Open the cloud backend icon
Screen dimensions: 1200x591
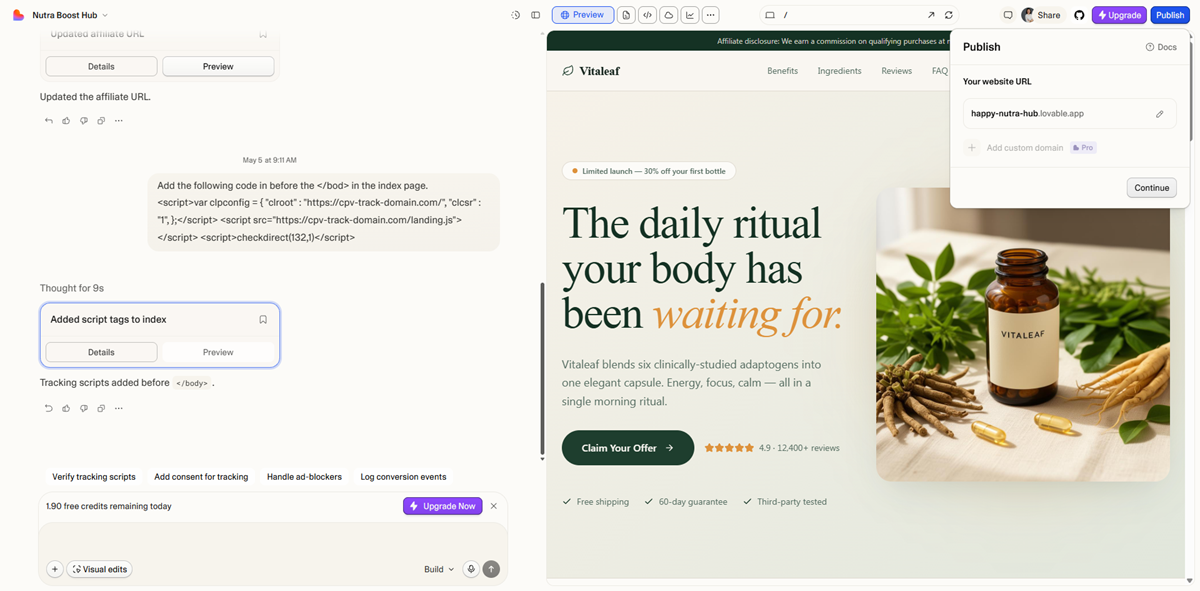click(x=668, y=15)
